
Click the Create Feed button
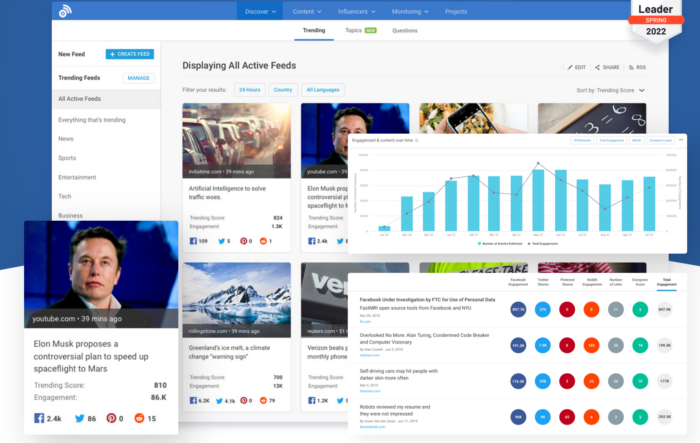(x=130, y=54)
